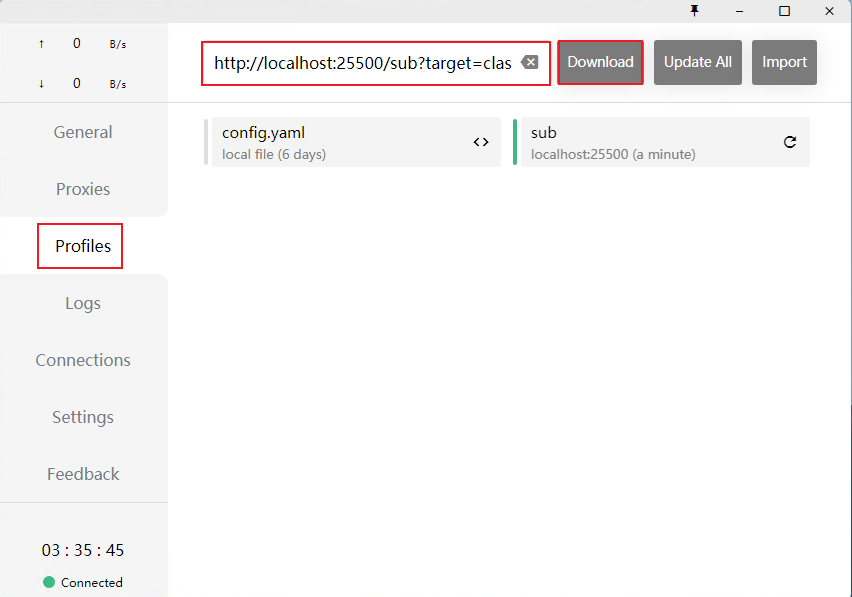Activate the config.yaml profile card

coord(330,142)
